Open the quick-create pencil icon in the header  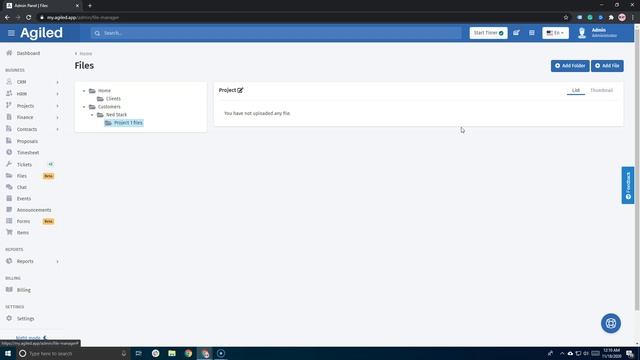(516, 33)
